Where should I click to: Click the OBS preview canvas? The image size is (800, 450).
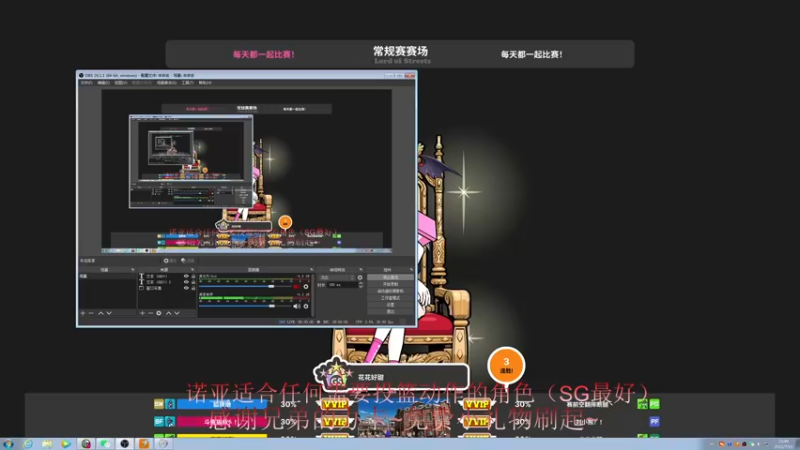(246, 171)
